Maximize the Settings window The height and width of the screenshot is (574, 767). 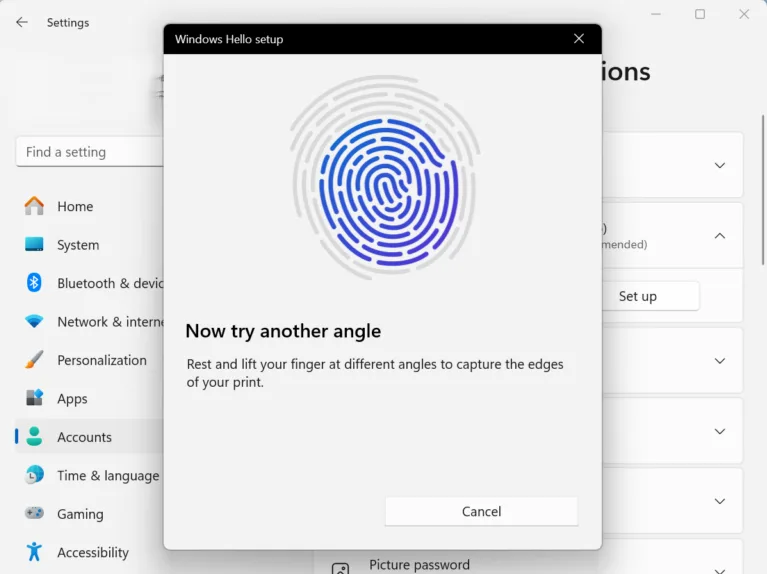click(x=700, y=14)
